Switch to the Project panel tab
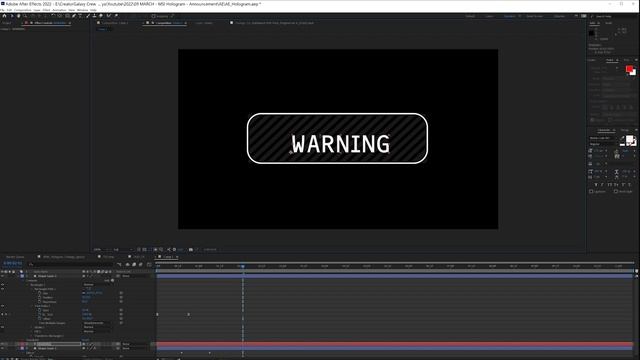Image resolution: width=640 pixels, height=360 pixels. [x=7, y=23]
